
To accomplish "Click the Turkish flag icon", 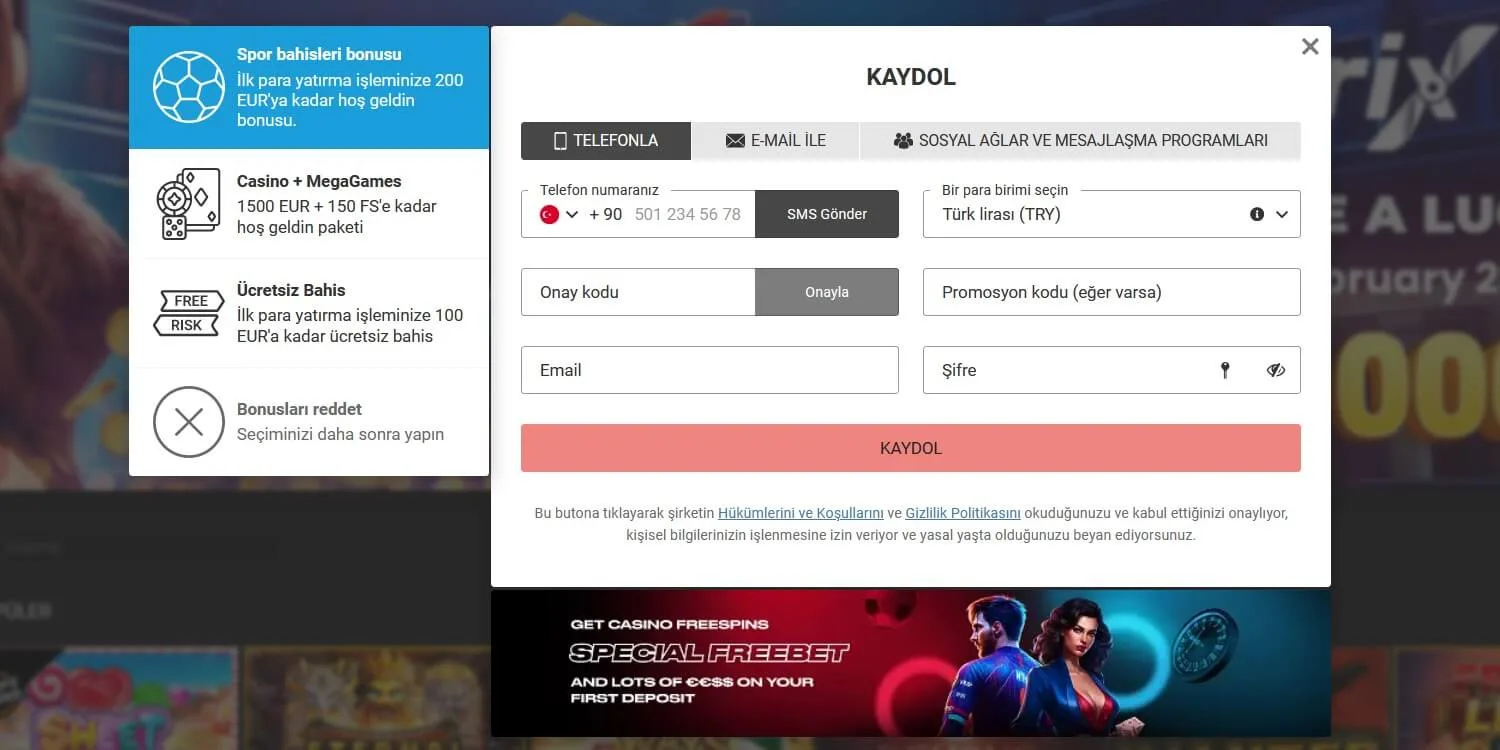I will [x=549, y=214].
